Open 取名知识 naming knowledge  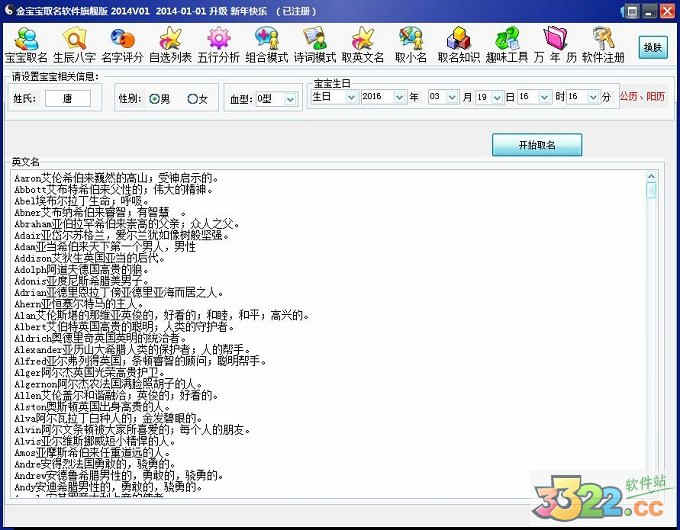coord(459,45)
